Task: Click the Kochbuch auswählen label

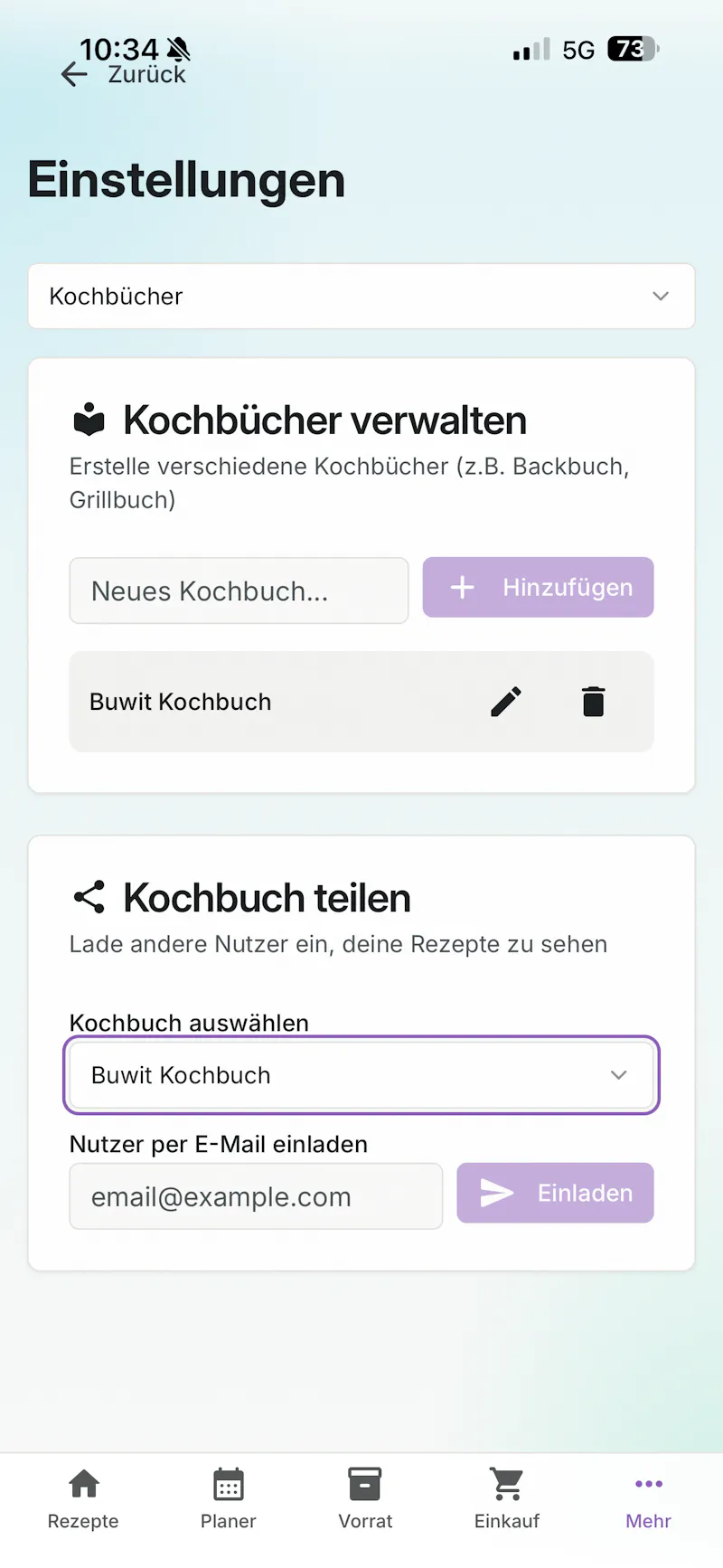Action: [x=189, y=1023]
